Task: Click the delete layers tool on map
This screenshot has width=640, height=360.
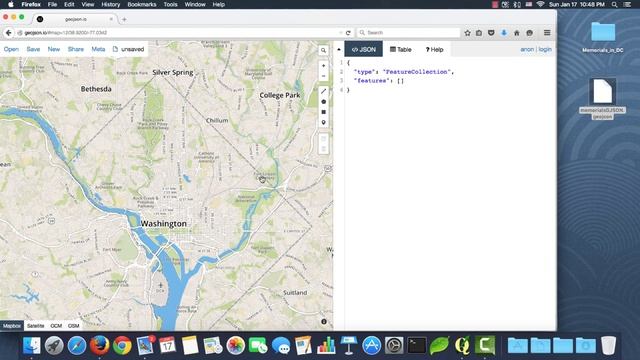Action: tap(323, 149)
